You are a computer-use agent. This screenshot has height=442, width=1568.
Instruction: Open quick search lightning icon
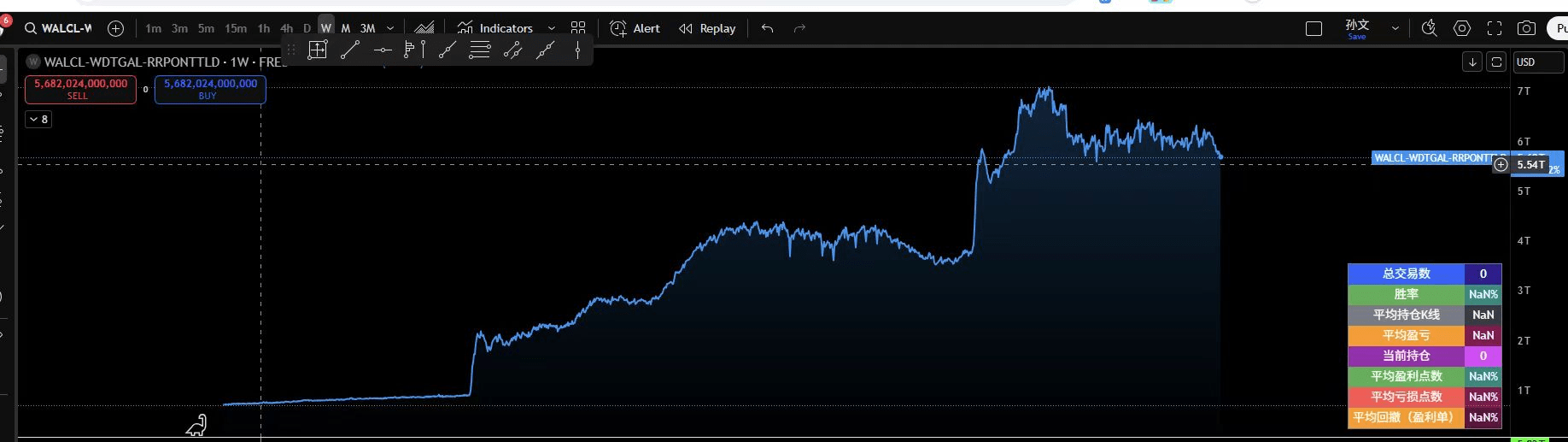coord(1429,28)
